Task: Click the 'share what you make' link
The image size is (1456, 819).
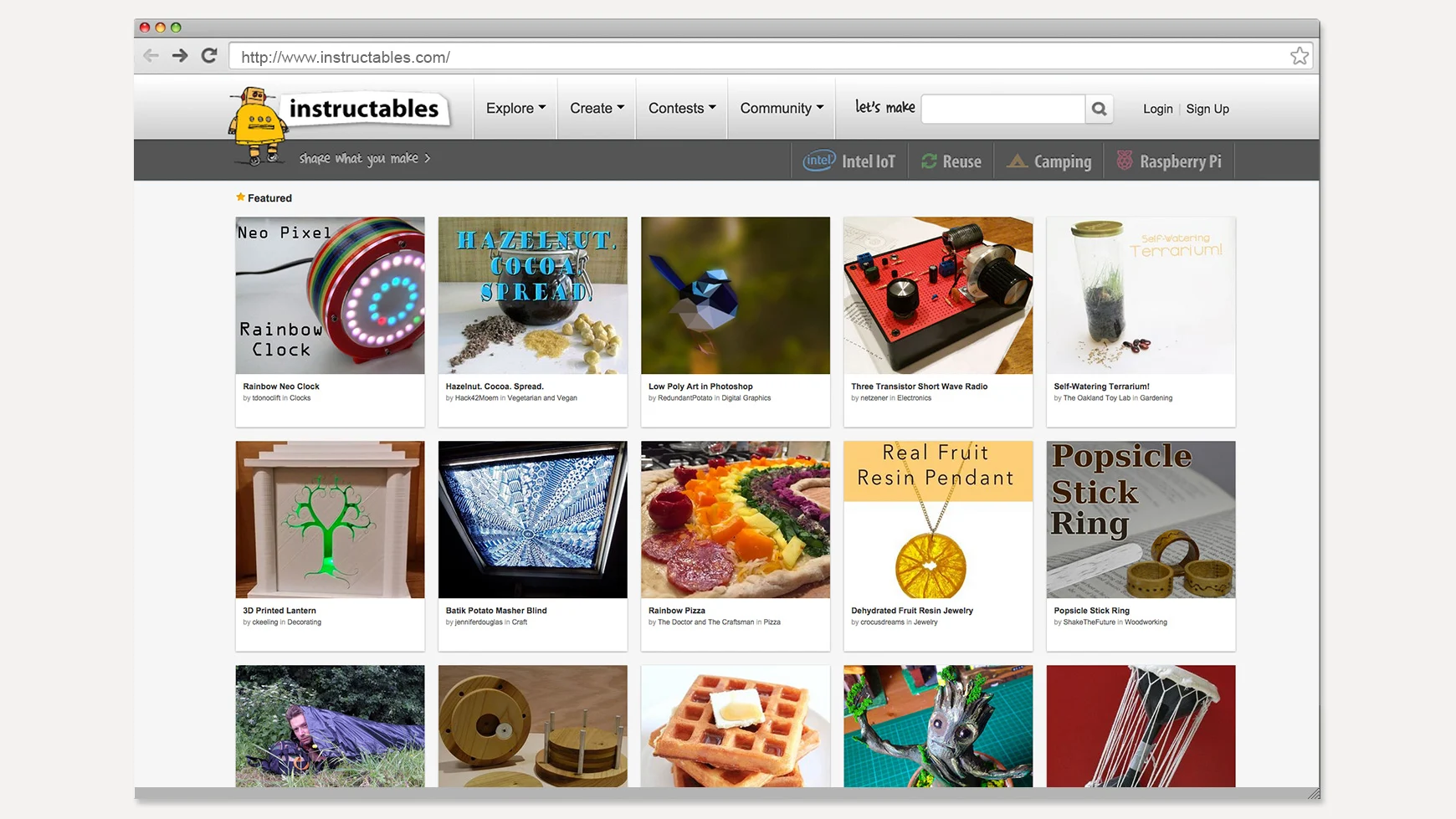Action: coord(365,158)
